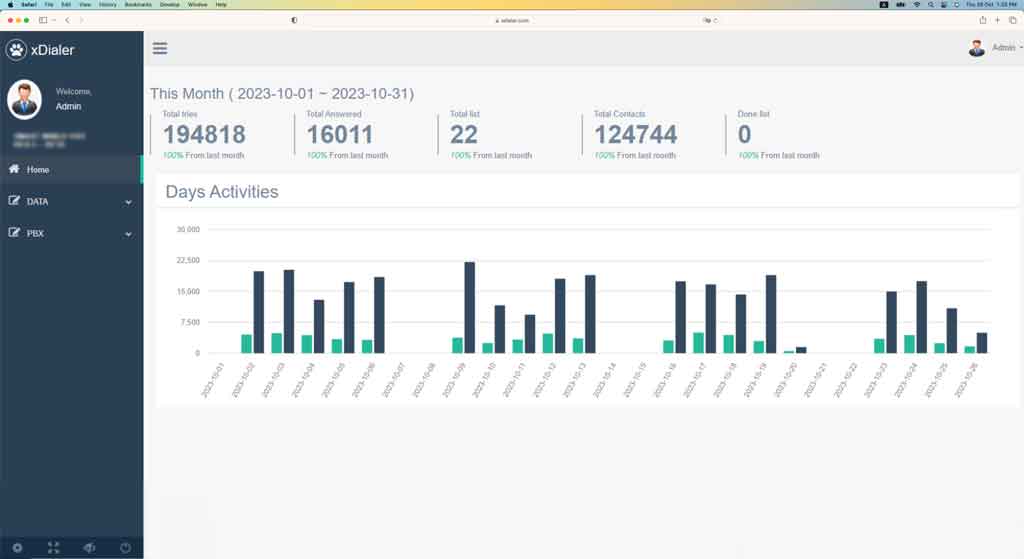Click the date and time in the menu bar
The image size is (1024, 559).
point(991,4)
